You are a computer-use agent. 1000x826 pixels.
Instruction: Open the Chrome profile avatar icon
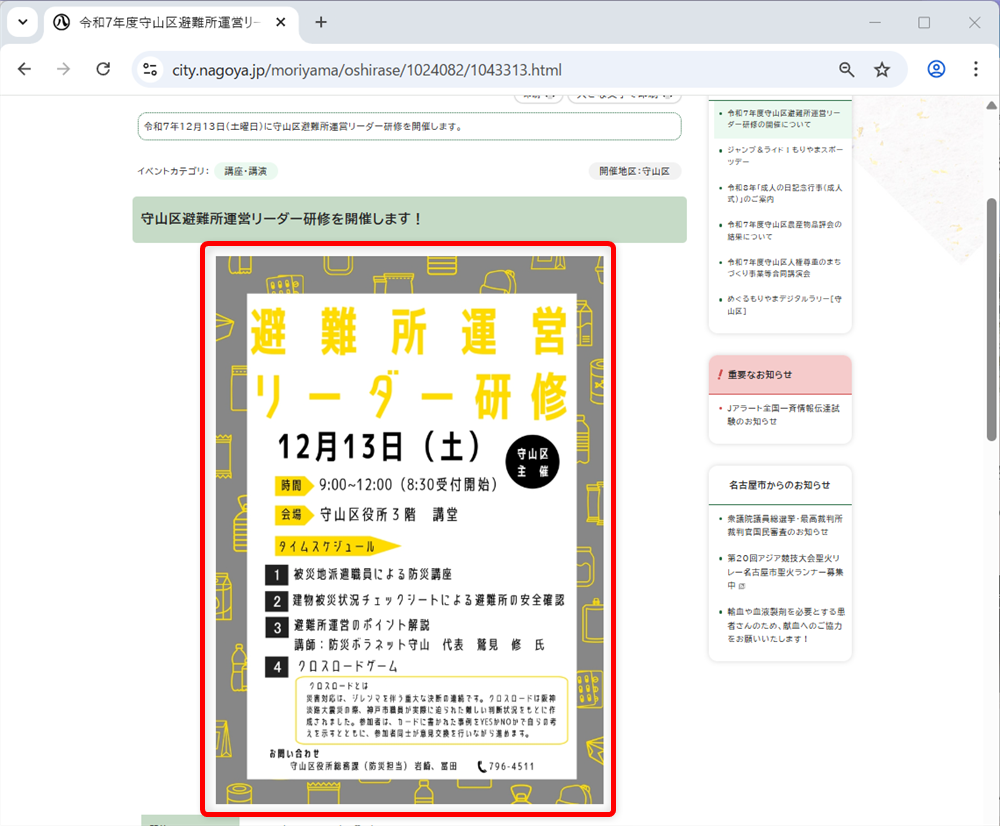(x=935, y=69)
